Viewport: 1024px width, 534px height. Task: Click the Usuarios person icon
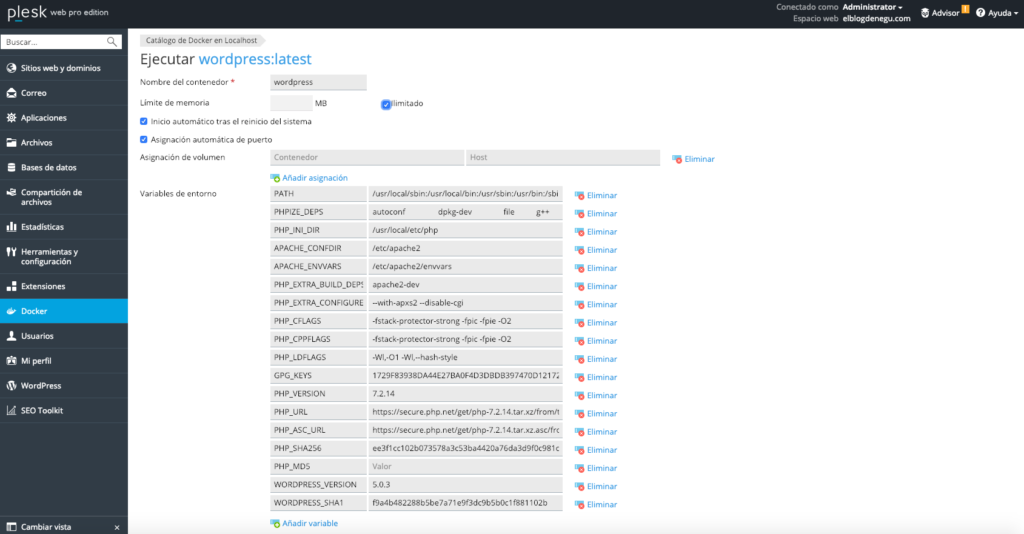(x=11, y=336)
